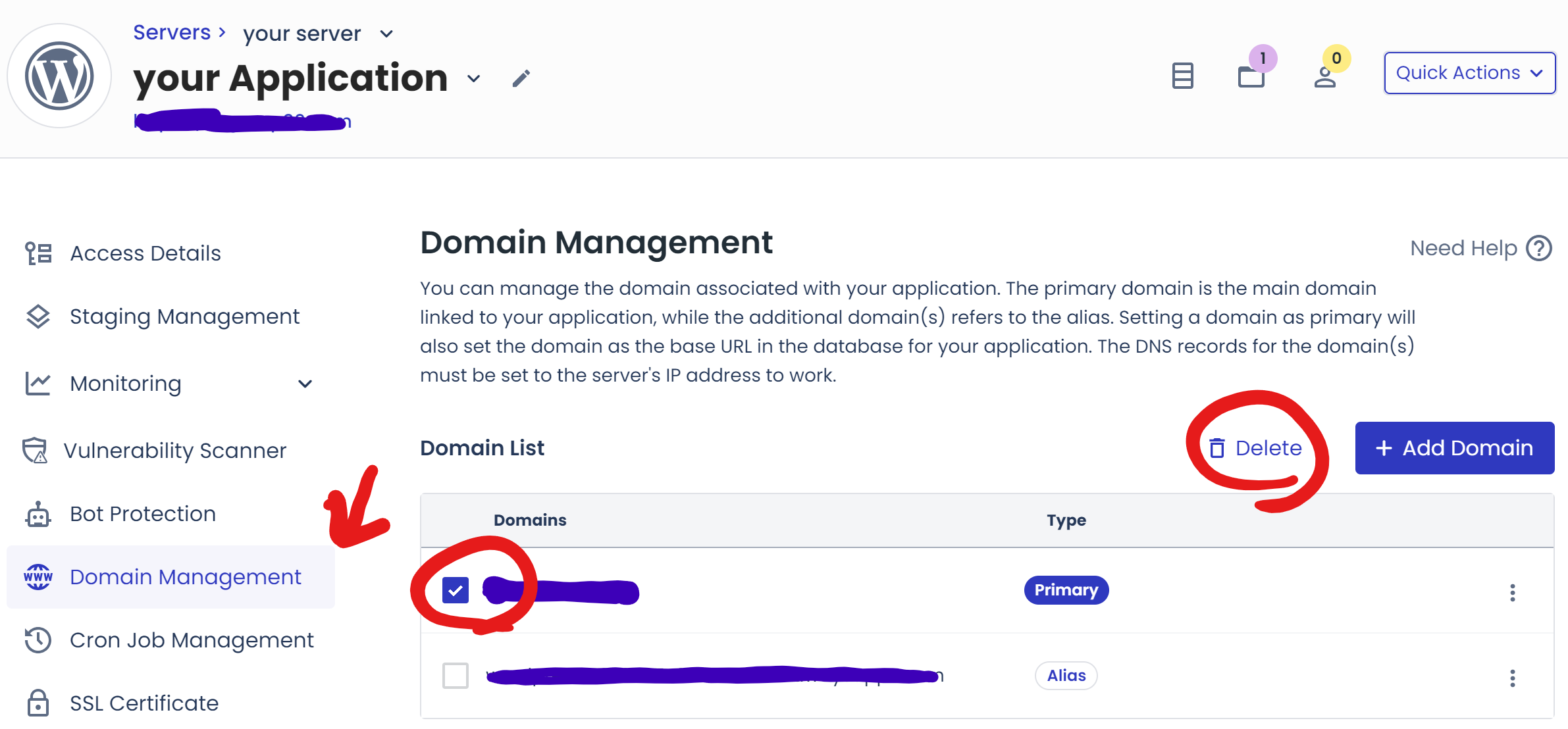Screen dimensions: 1568x729
Task: Click Access Details sidebar icon
Action: coord(38,253)
